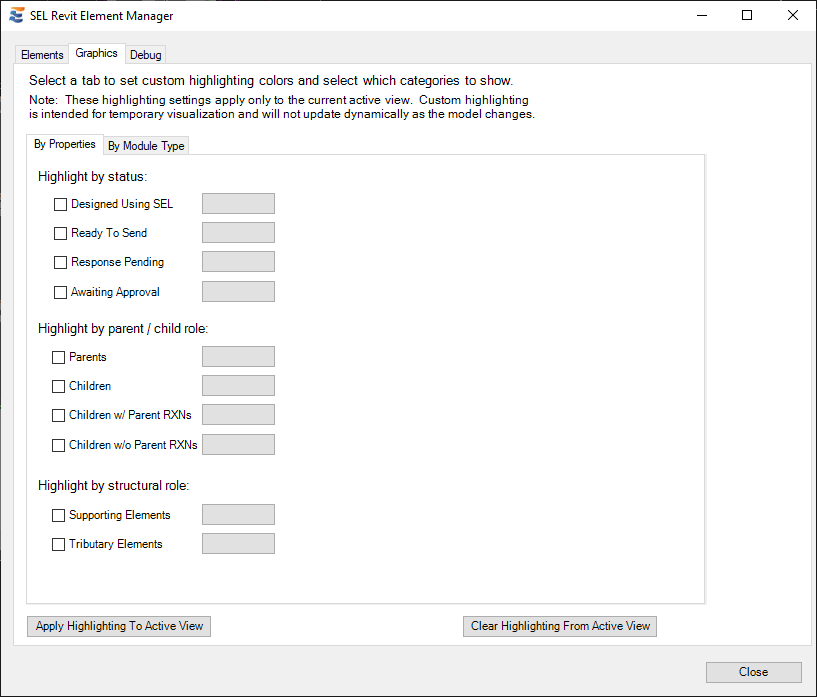Viewport: 817px width, 697px height.
Task: Enable the Supporting Elements checkbox
Action: coord(58,515)
